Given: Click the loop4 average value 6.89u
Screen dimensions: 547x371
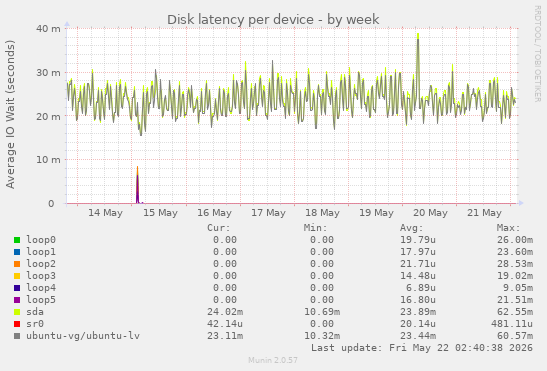Looking at the screenshot, I should pyautogui.click(x=421, y=288).
